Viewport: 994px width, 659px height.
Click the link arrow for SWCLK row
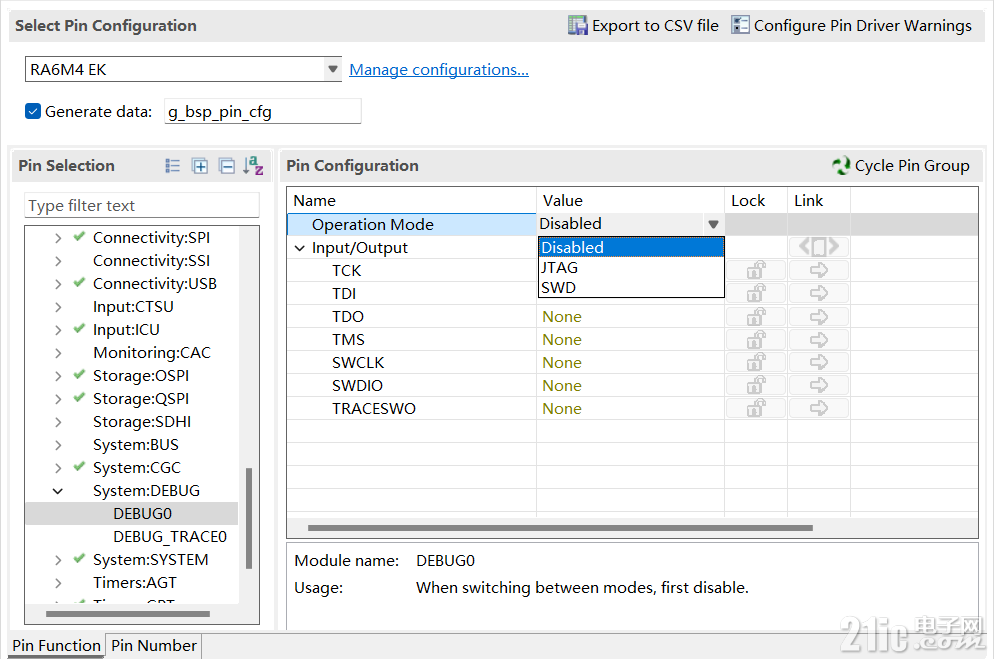pyautogui.click(x=818, y=362)
